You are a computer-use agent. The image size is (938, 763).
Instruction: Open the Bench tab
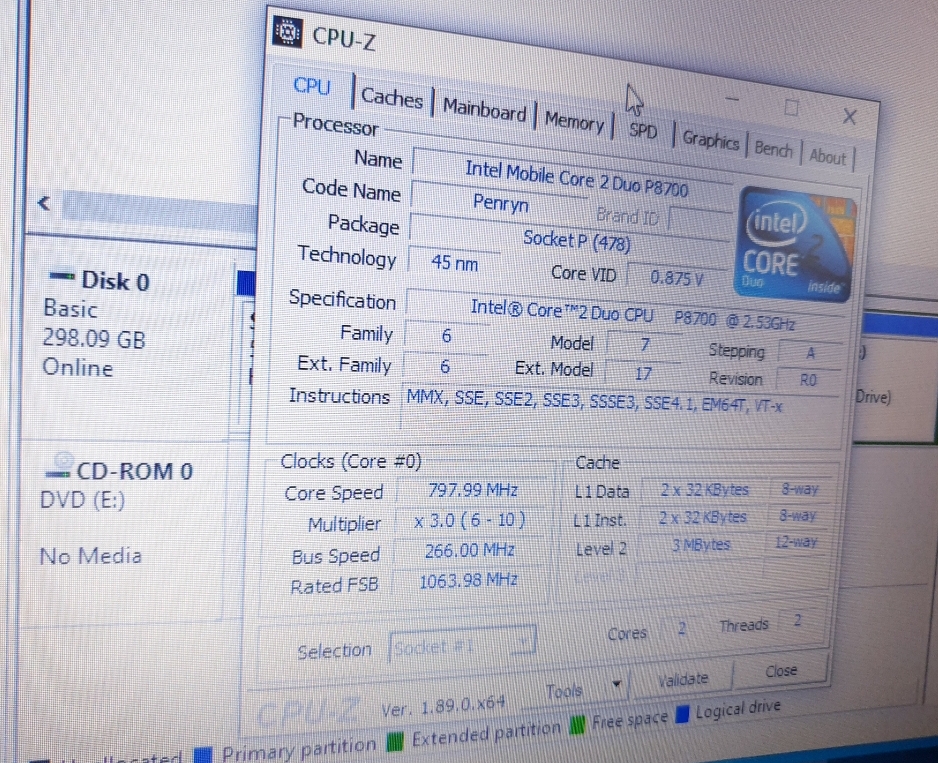[x=773, y=149]
